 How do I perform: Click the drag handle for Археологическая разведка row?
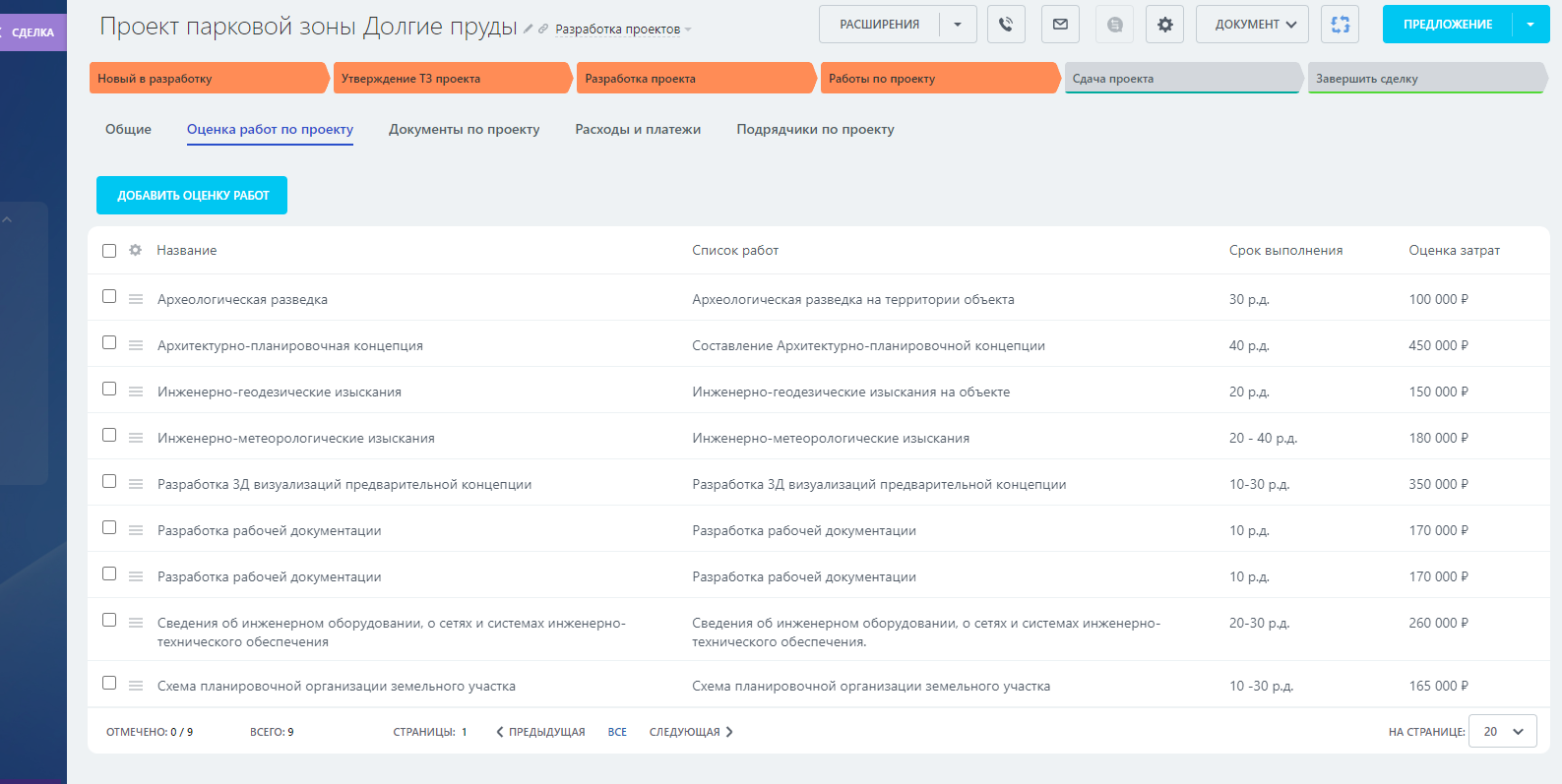(x=136, y=299)
